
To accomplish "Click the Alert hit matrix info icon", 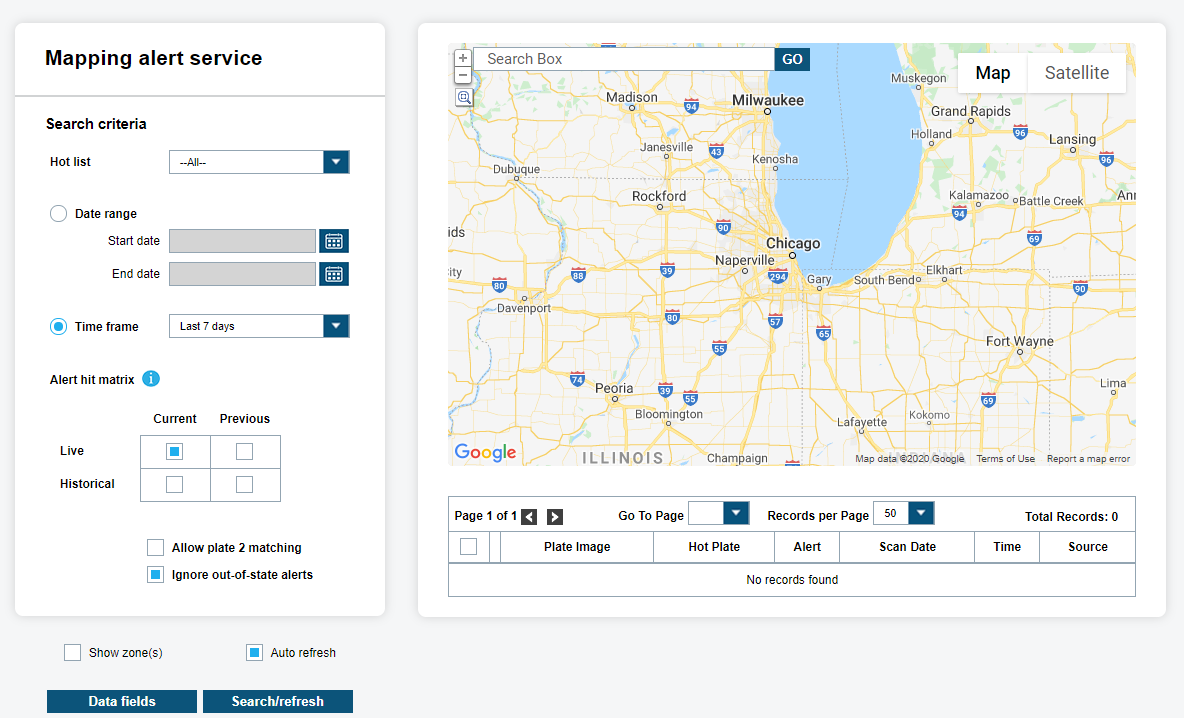I will (151, 379).
